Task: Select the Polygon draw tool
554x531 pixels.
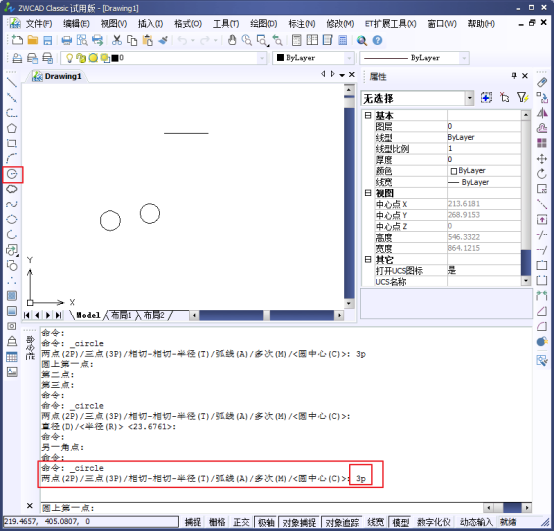Action: point(12,128)
